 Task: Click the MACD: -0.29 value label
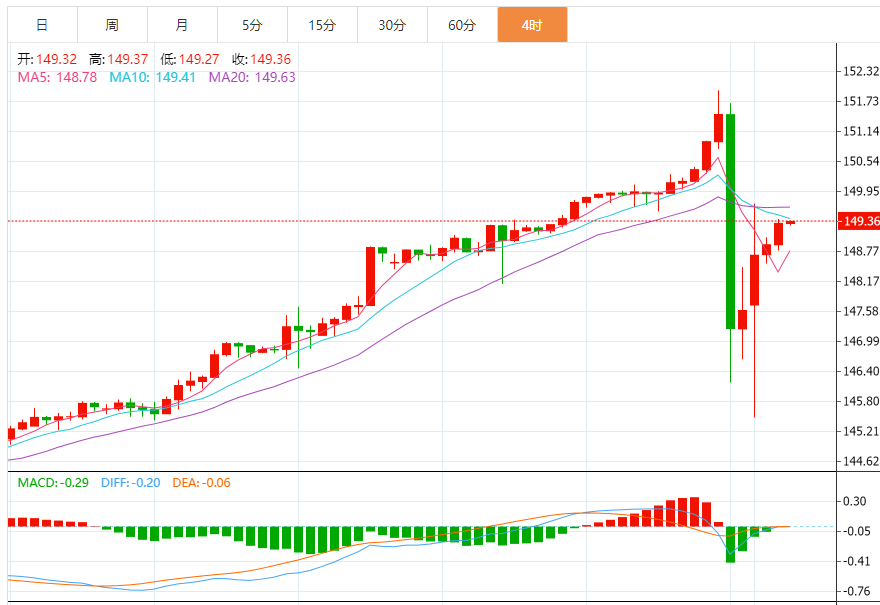[53, 483]
